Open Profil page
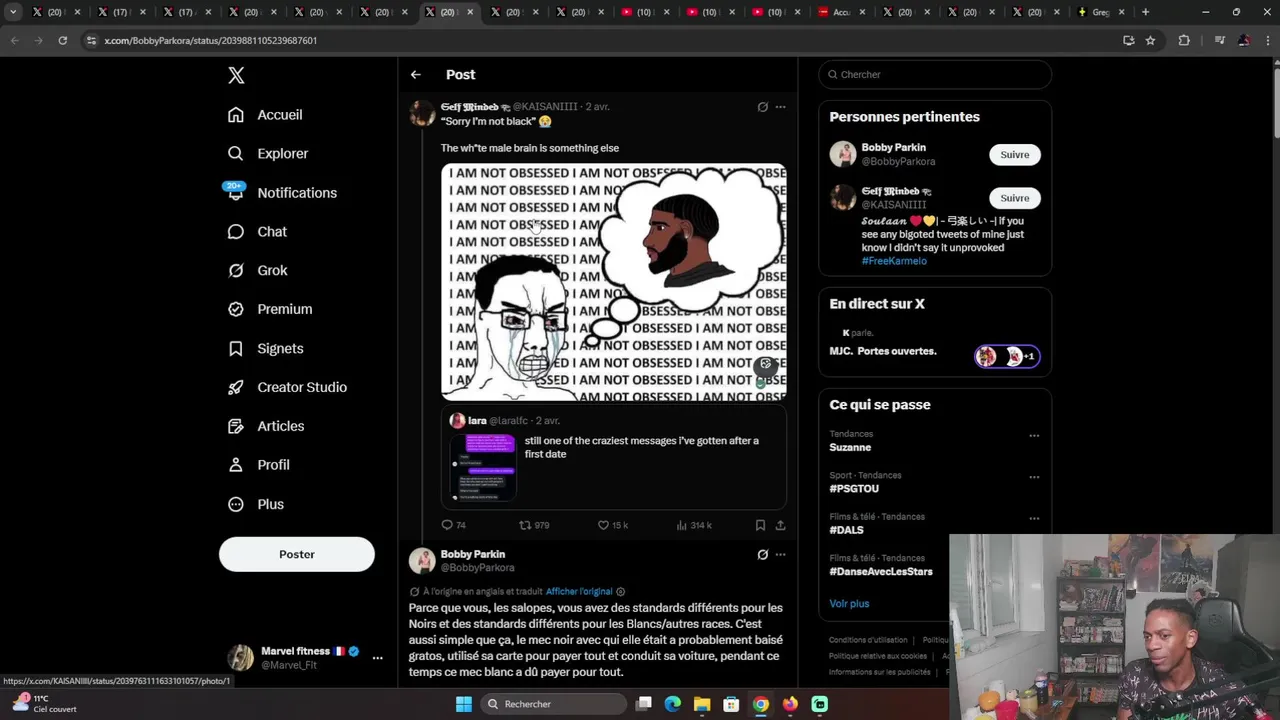1280x720 pixels. click(258, 466)
